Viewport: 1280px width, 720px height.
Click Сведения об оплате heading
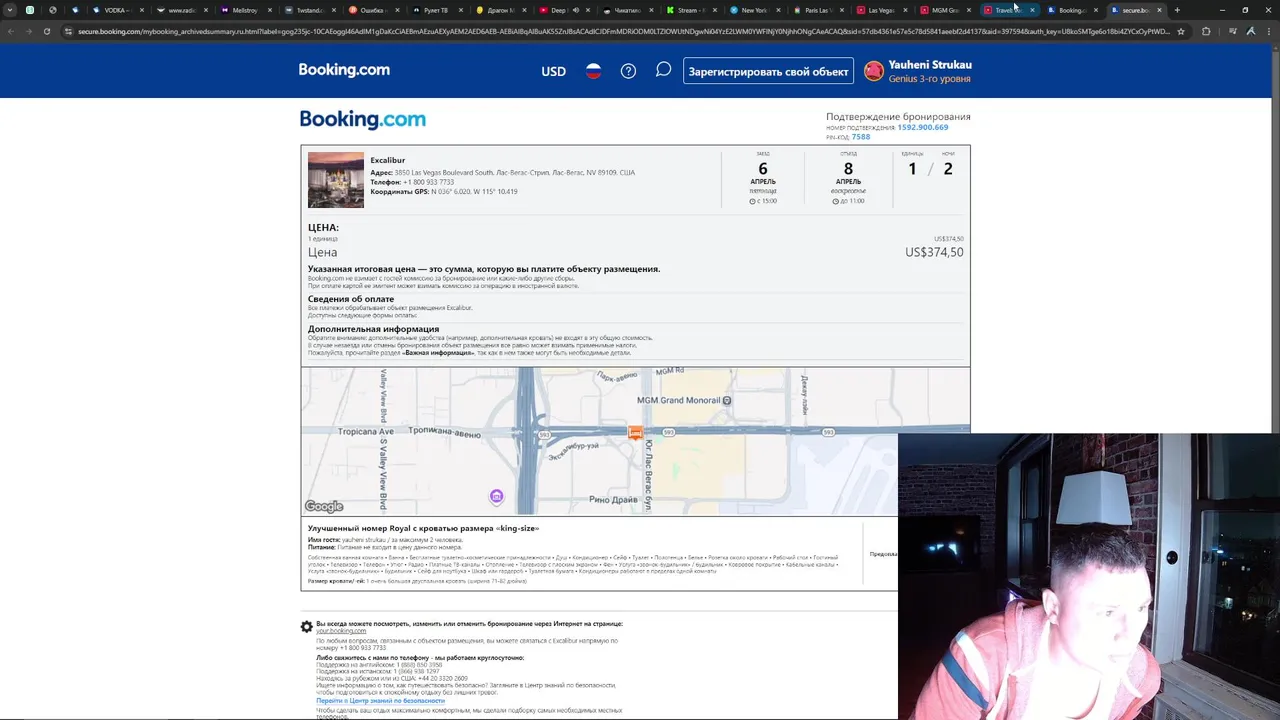tap(351, 299)
